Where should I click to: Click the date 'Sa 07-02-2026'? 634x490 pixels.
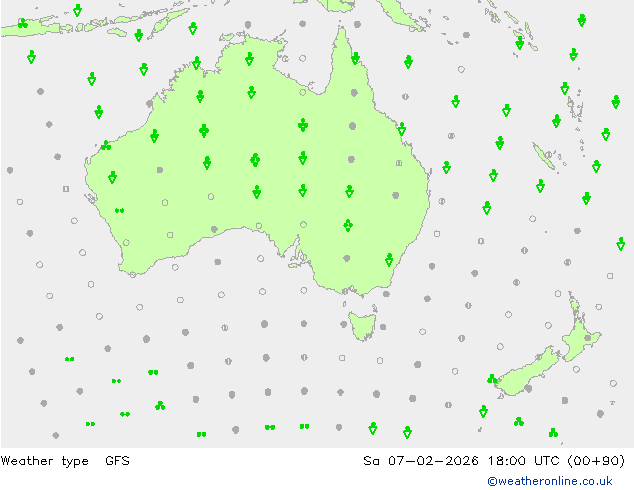pyautogui.click(x=421, y=460)
